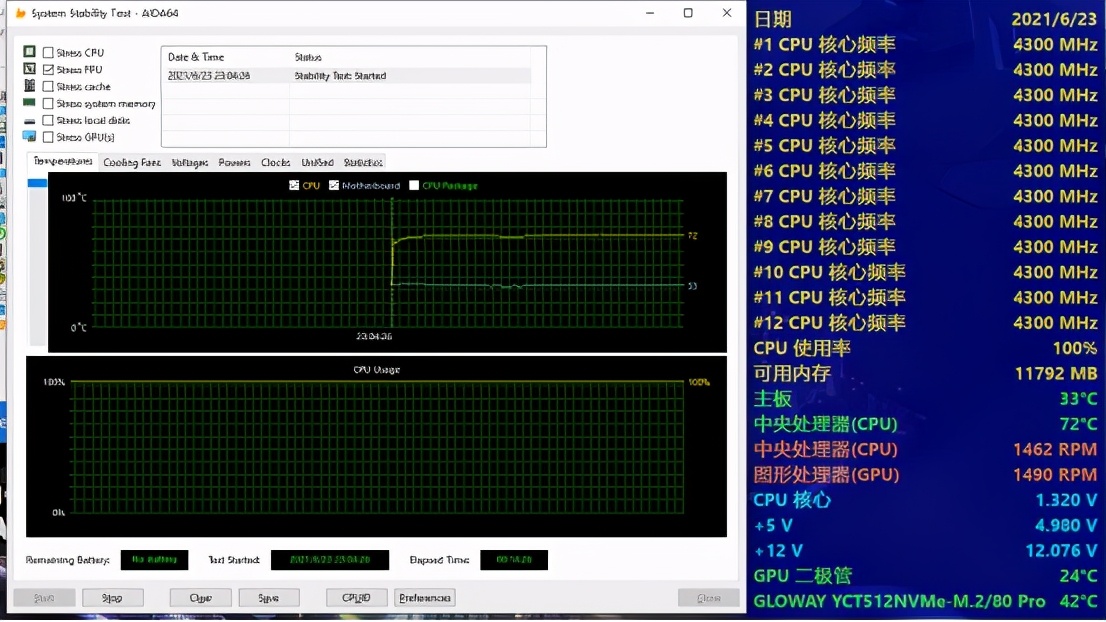The image size is (1106, 622).
Task: Enable the Stress cache checkbox
Action: coord(48,86)
